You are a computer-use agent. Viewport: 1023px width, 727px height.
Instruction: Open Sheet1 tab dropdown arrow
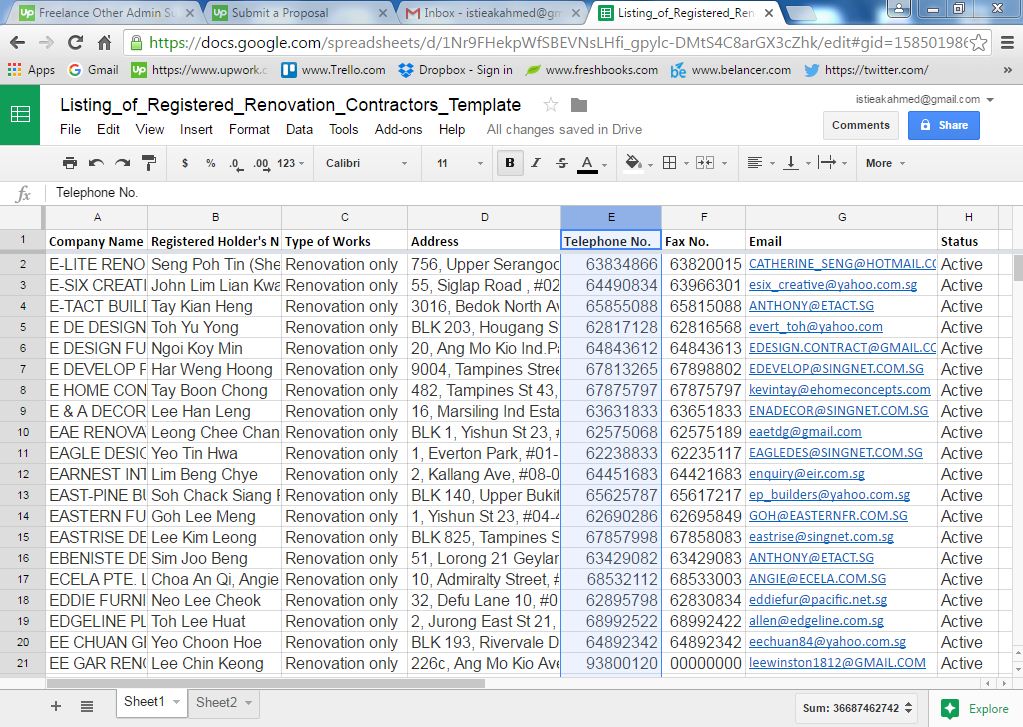pos(176,702)
